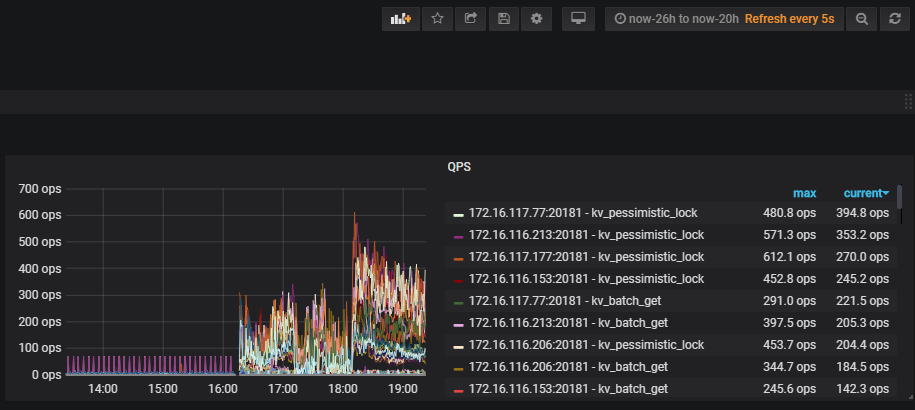
Task: Sort legend by current column
Action: click(865, 193)
